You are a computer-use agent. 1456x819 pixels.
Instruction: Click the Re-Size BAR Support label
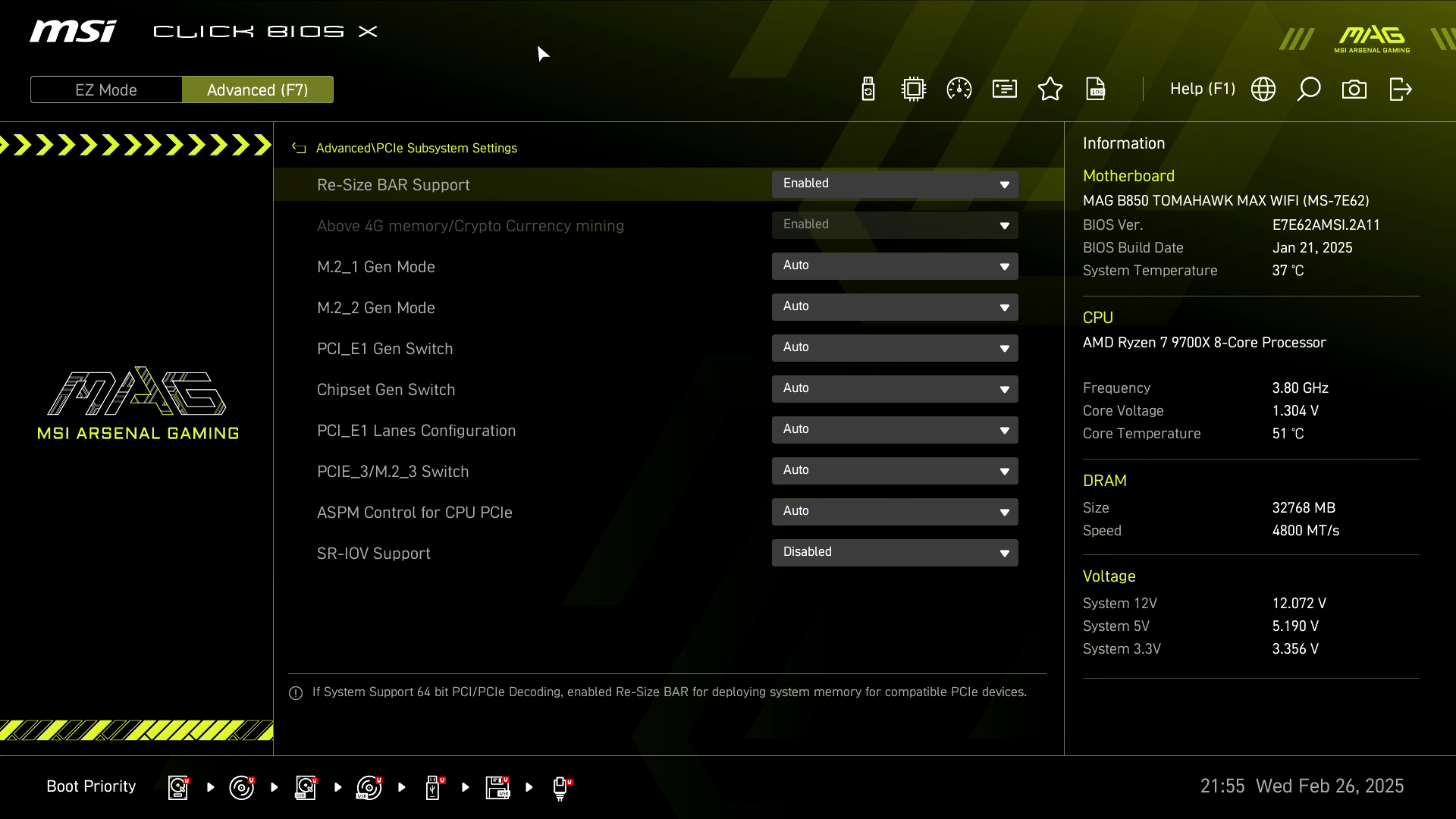393,185
